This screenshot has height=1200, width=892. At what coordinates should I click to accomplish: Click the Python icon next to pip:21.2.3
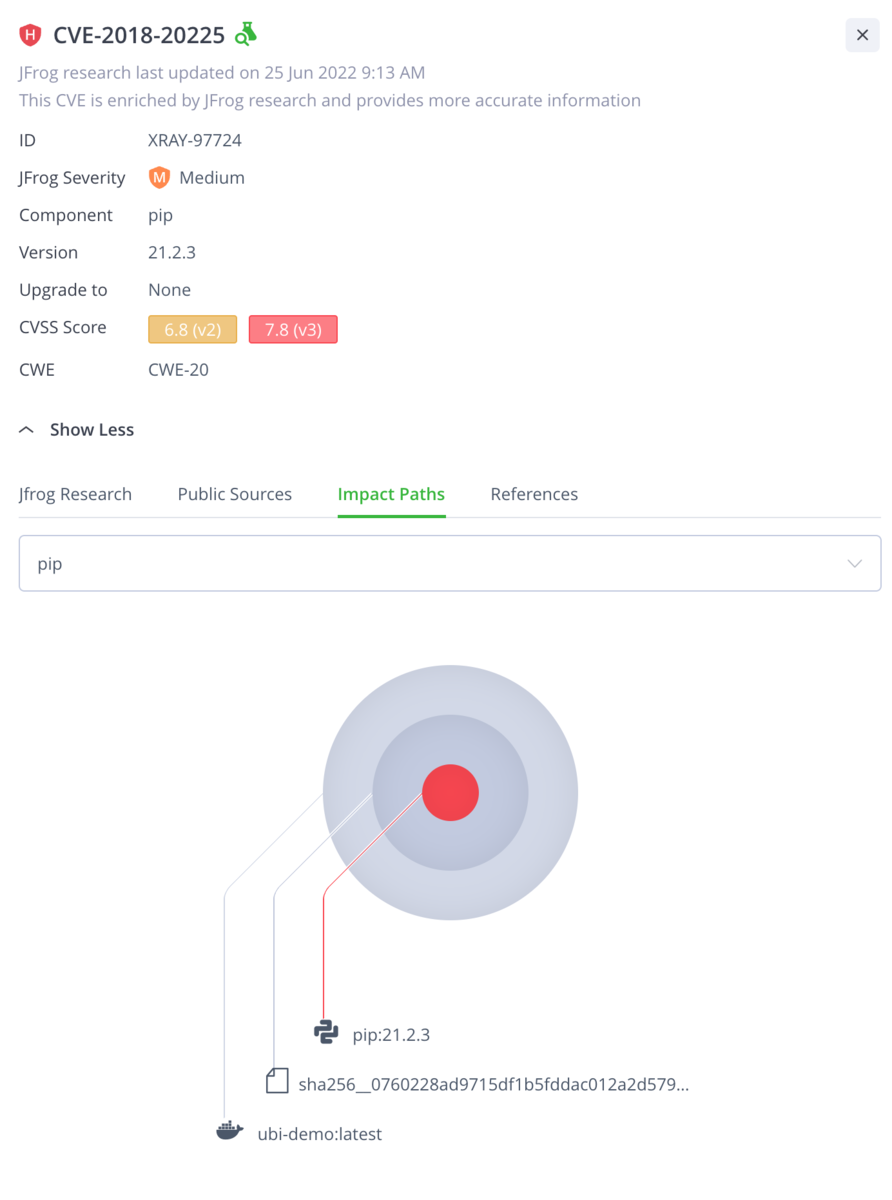coord(326,1033)
